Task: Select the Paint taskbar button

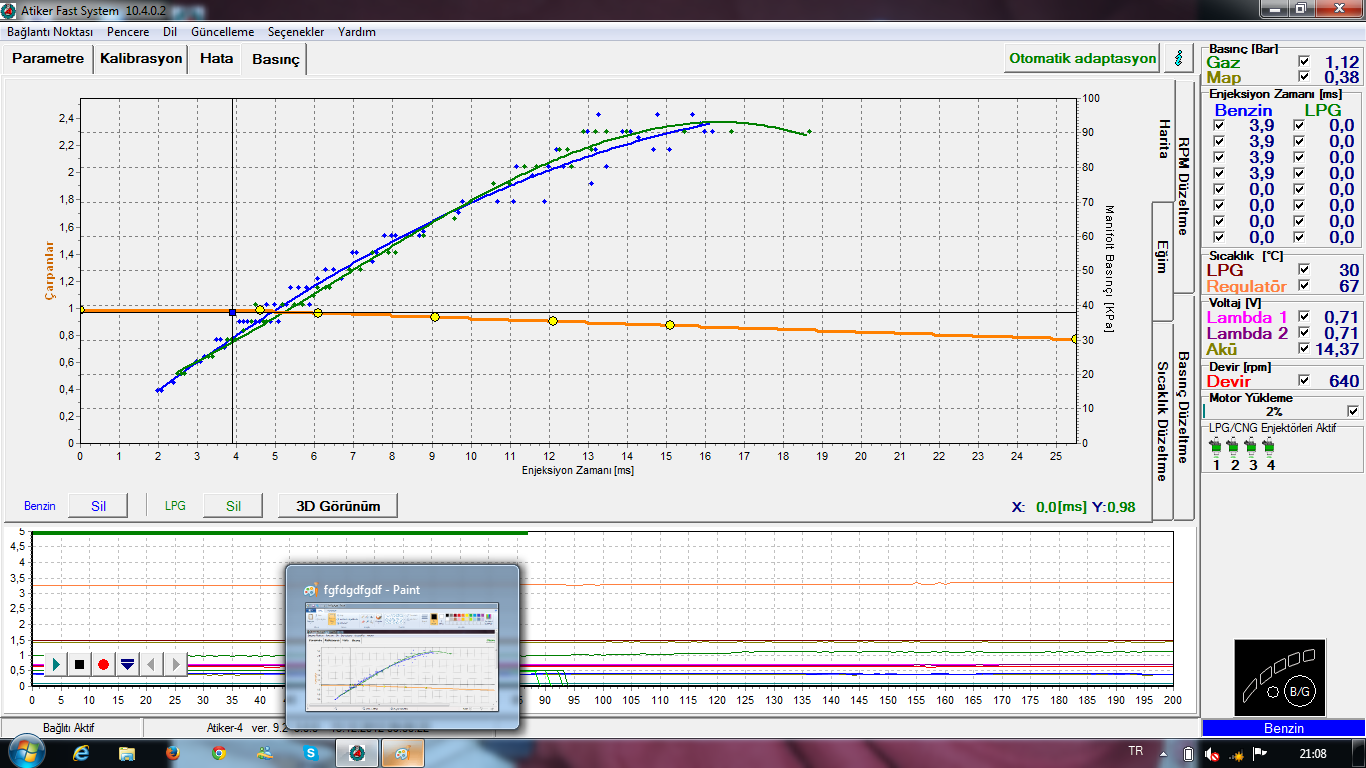Action: pyautogui.click(x=403, y=753)
